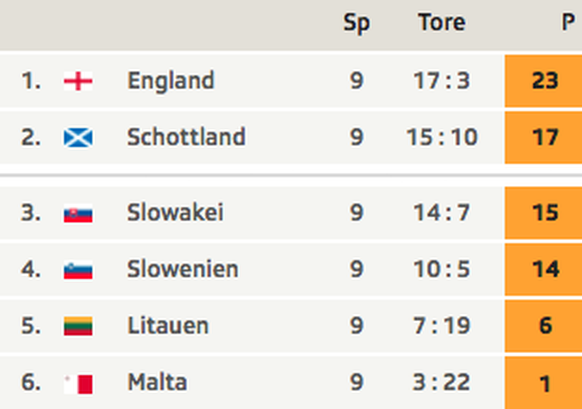The width and height of the screenshot is (582, 409).
Task: Click the P points column header
Action: point(568,22)
